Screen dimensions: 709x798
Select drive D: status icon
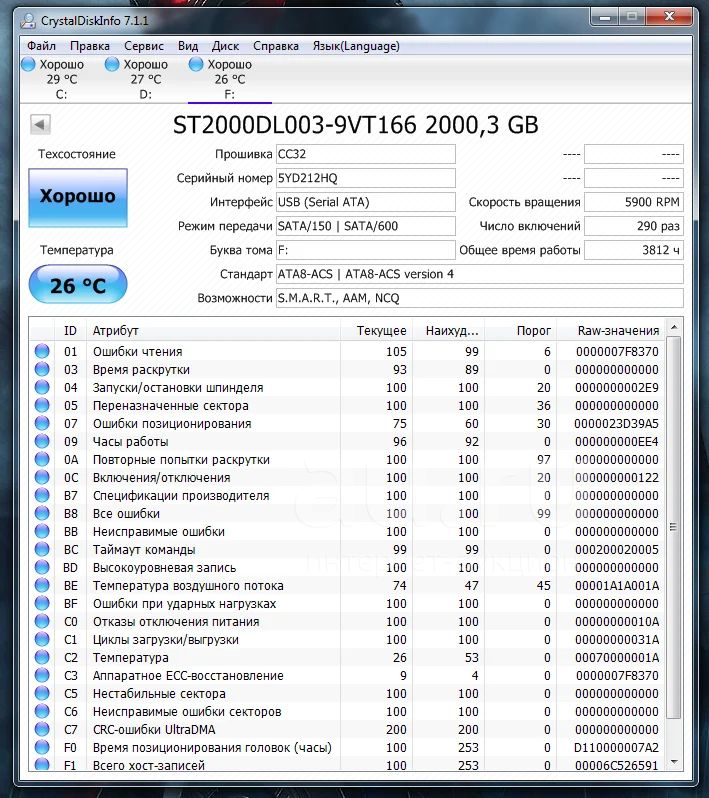pos(112,64)
